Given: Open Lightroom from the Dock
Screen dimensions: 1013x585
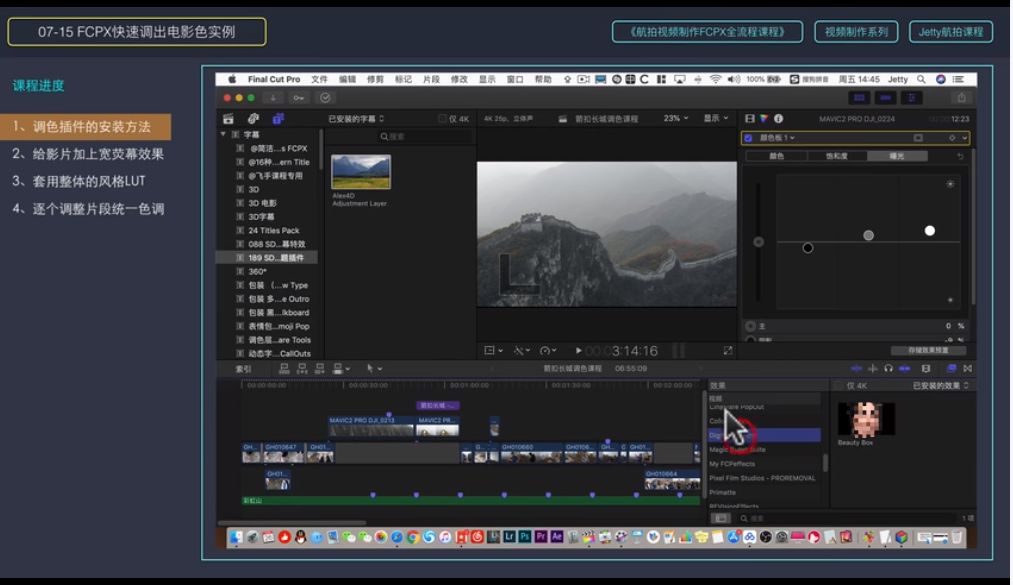Looking at the screenshot, I should [509, 537].
